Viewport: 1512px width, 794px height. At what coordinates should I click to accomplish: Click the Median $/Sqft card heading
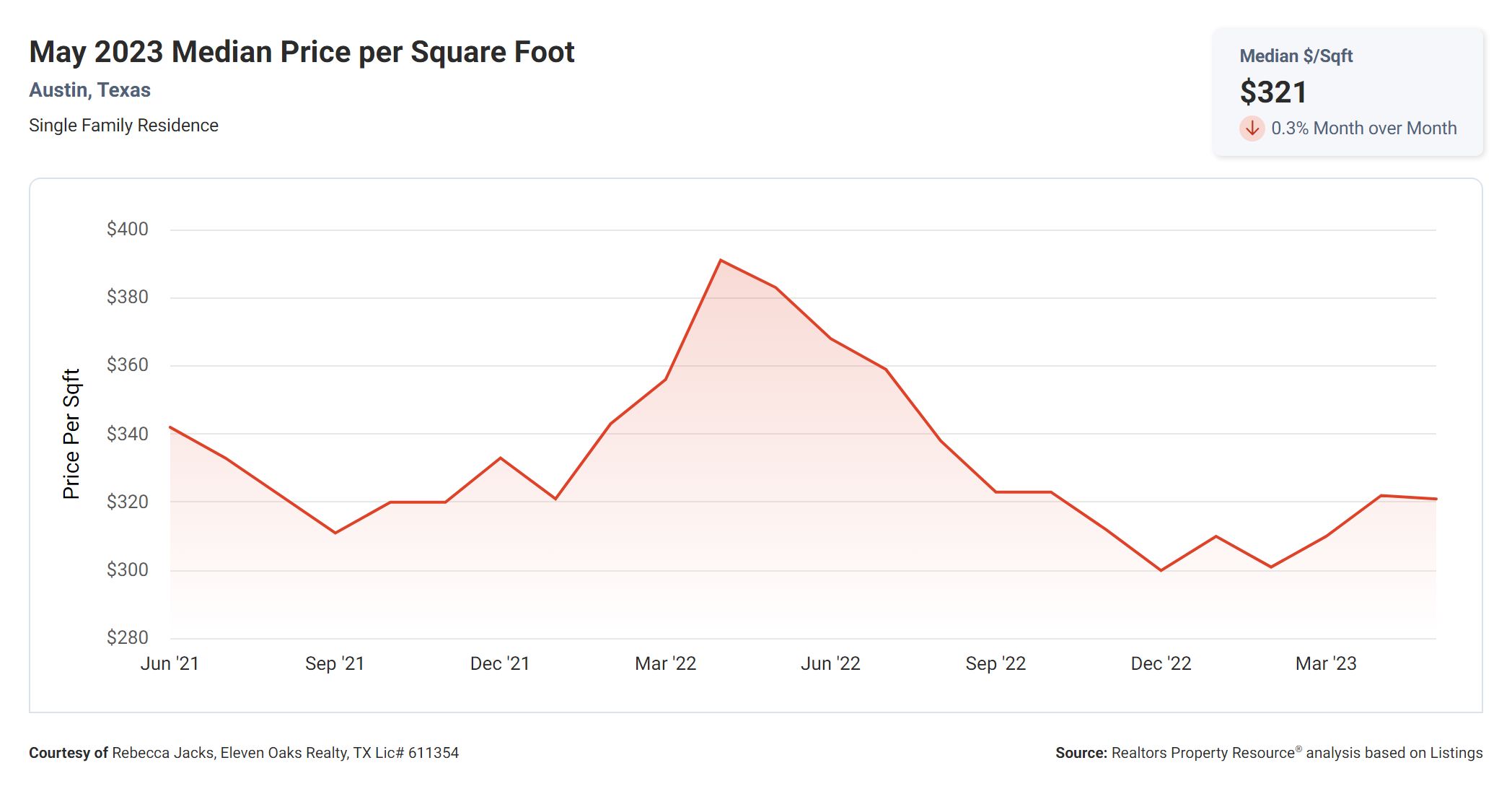pyautogui.click(x=1296, y=56)
